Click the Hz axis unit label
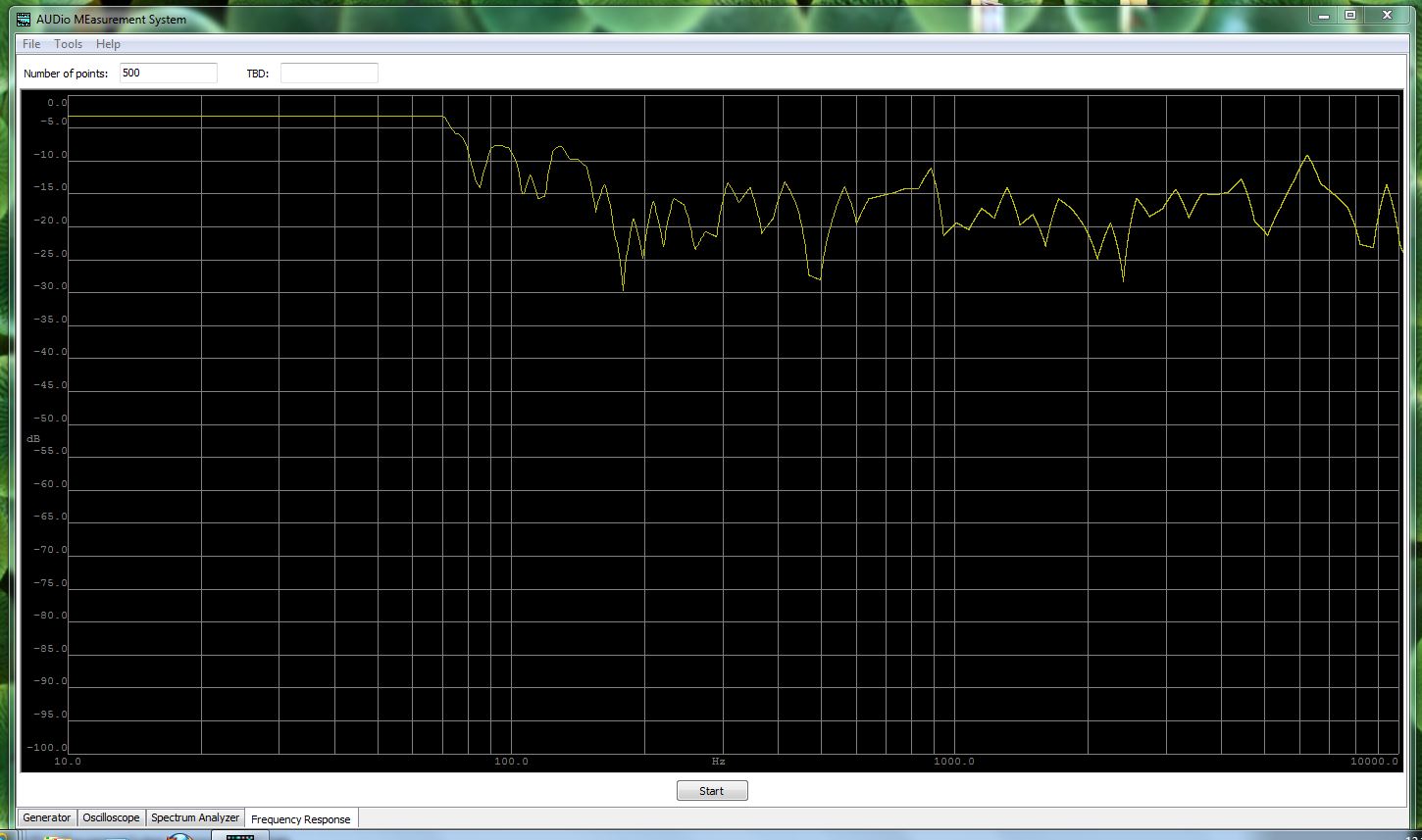This screenshot has height=840, width=1422. tap(719, 761)
